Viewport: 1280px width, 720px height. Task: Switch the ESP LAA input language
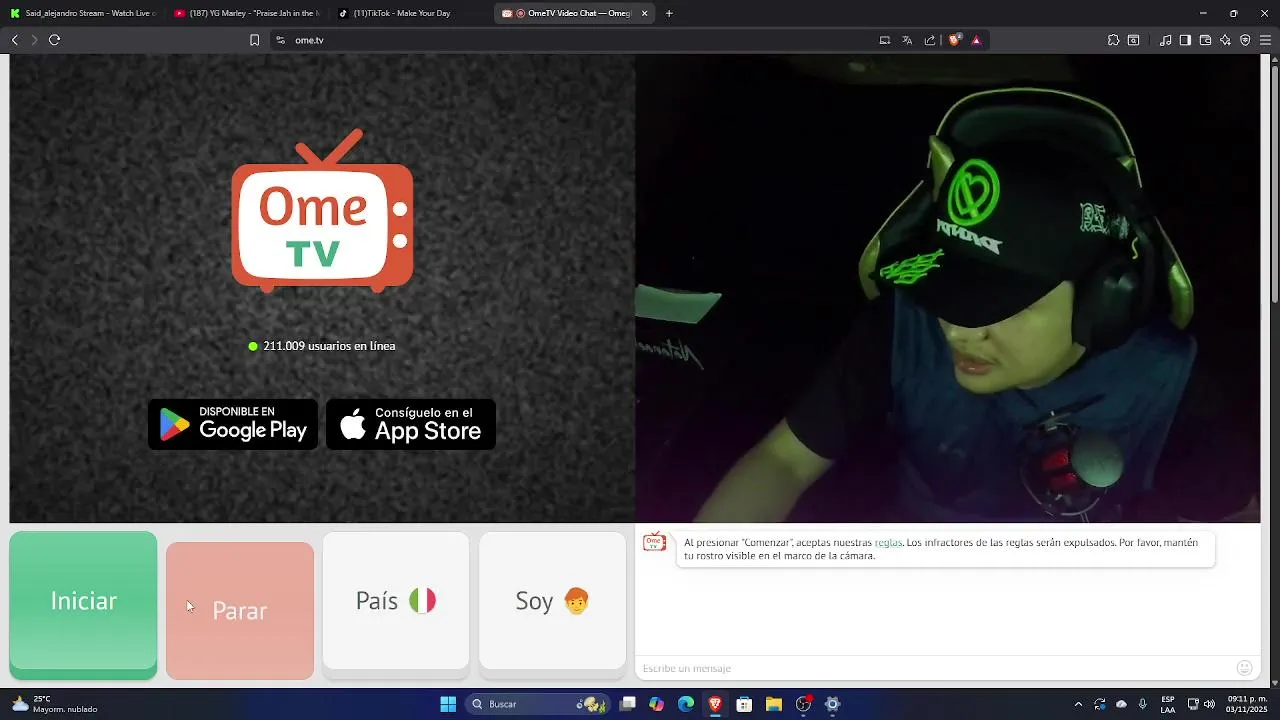(x=1168, y=704)
